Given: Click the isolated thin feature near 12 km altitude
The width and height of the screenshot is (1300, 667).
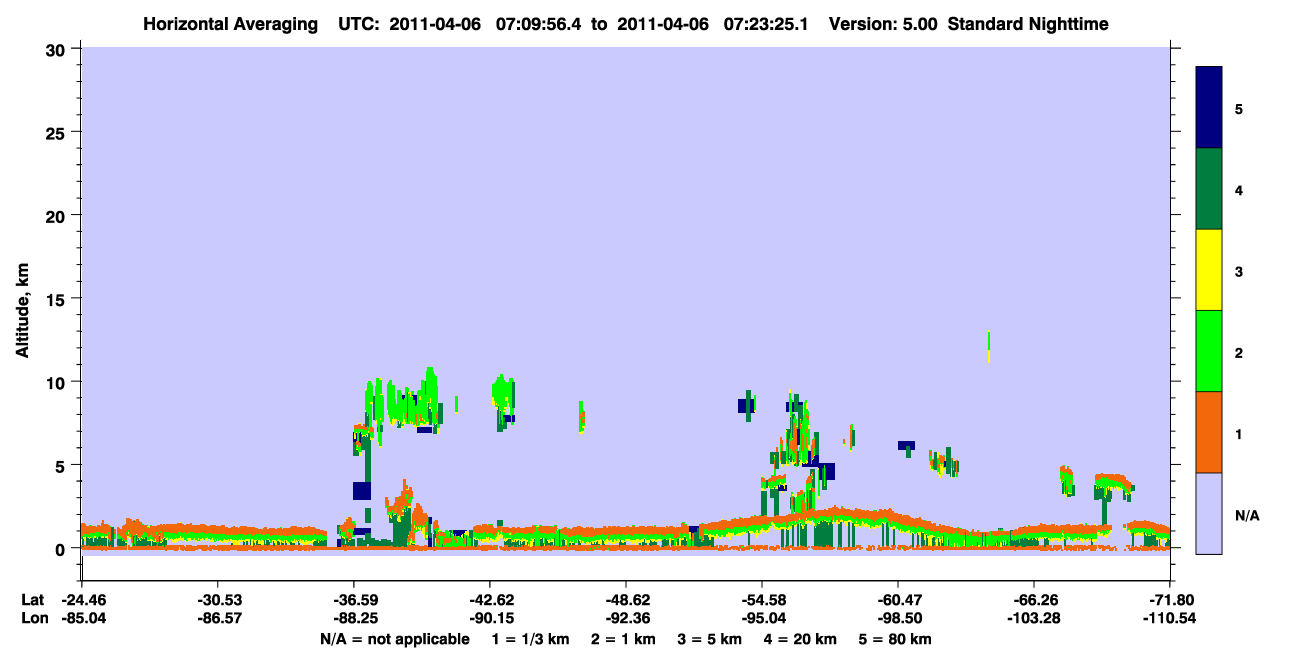Looking at the screenshot, I should pyautogui.click(x=989, y=347).
